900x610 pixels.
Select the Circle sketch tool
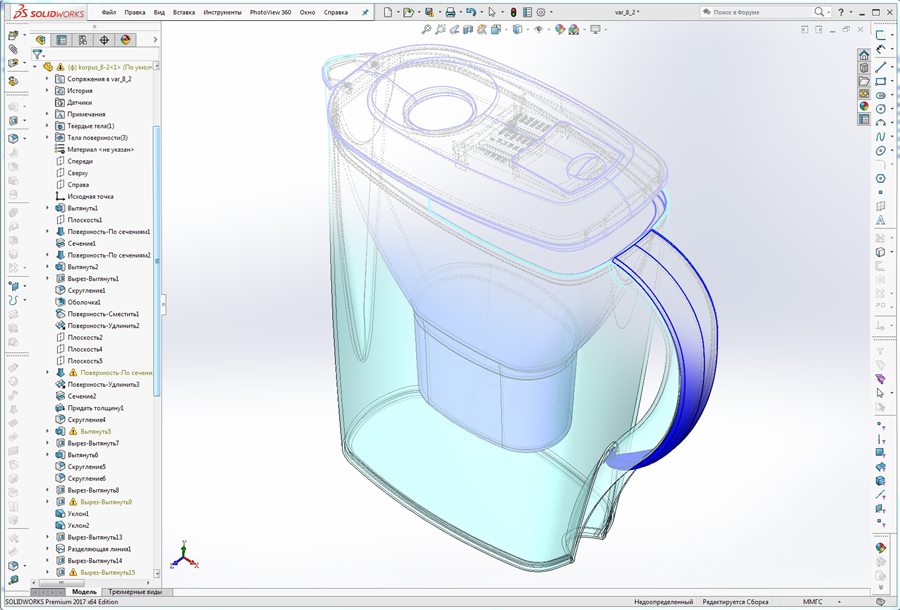pos(880,108)
